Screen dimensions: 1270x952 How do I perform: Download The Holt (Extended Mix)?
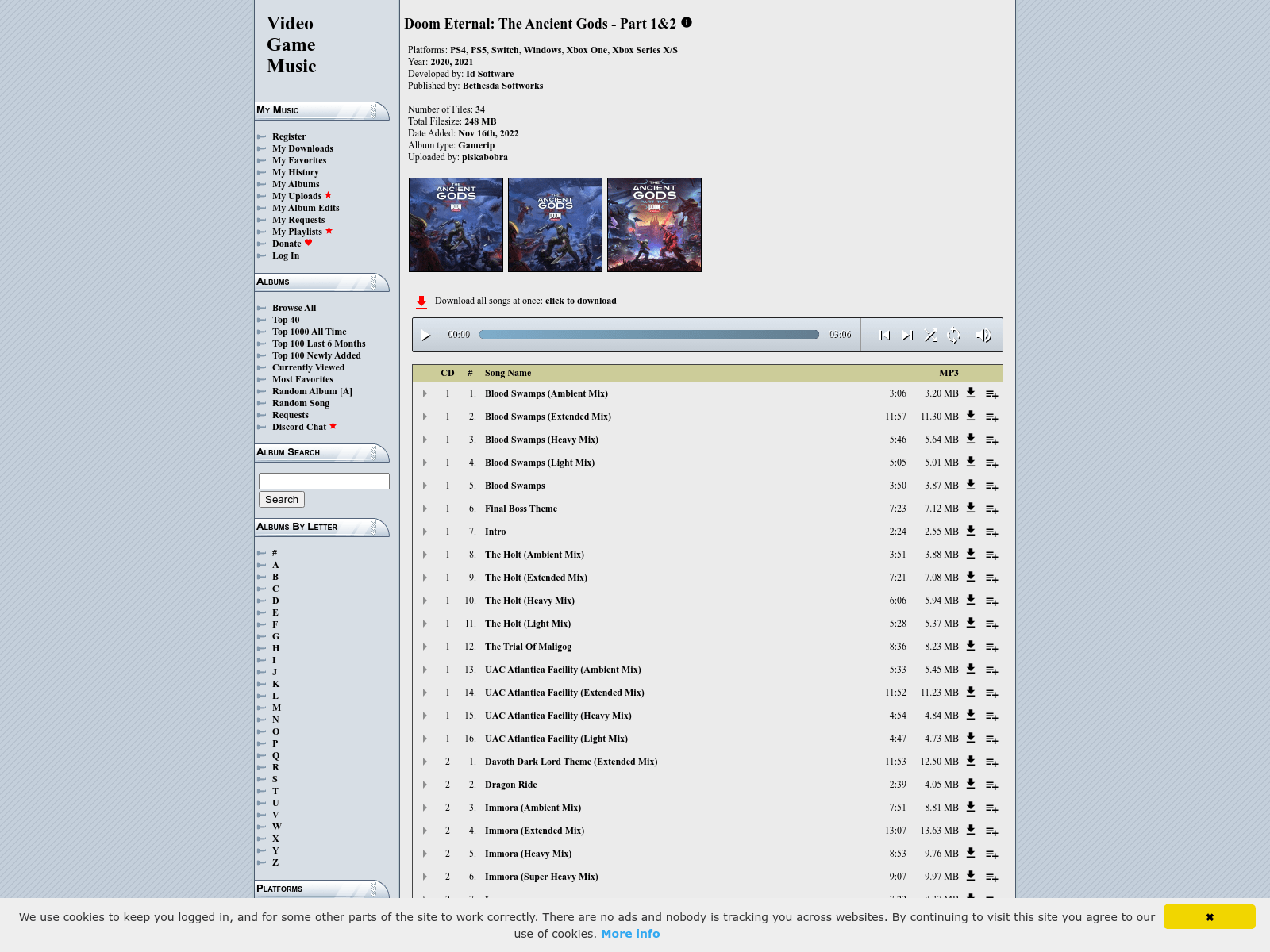(970, 577)
